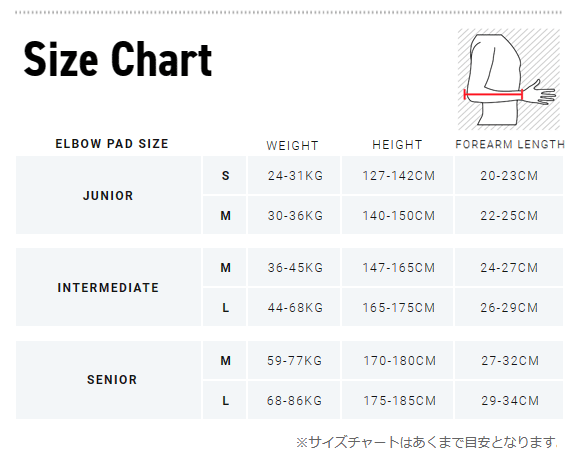
Task: Select the SENIOR category cell
Action: coord(108,380)
